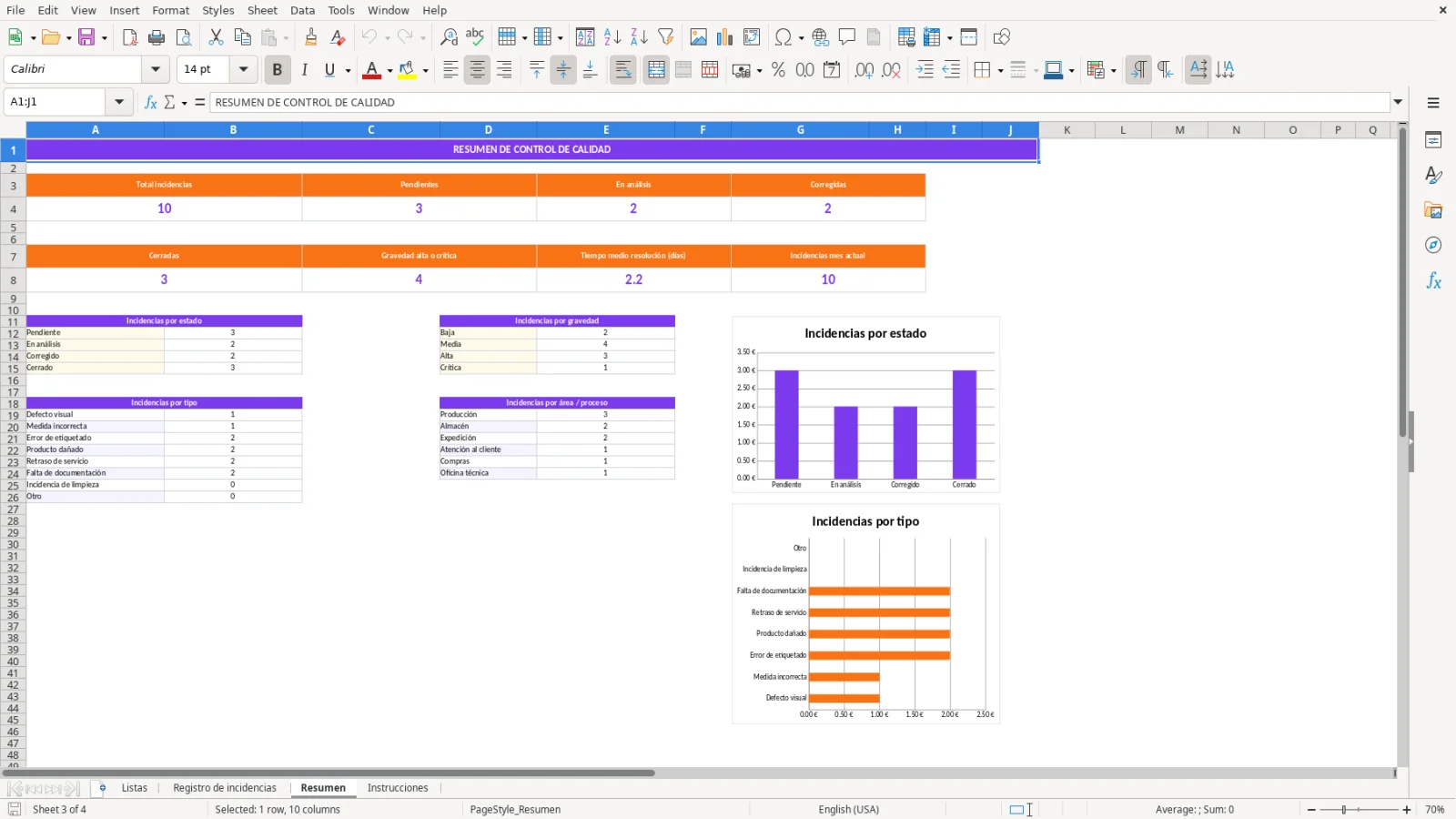Insert pivot table
This screenshot has width=1456, height=819.
tap(752, 37)
